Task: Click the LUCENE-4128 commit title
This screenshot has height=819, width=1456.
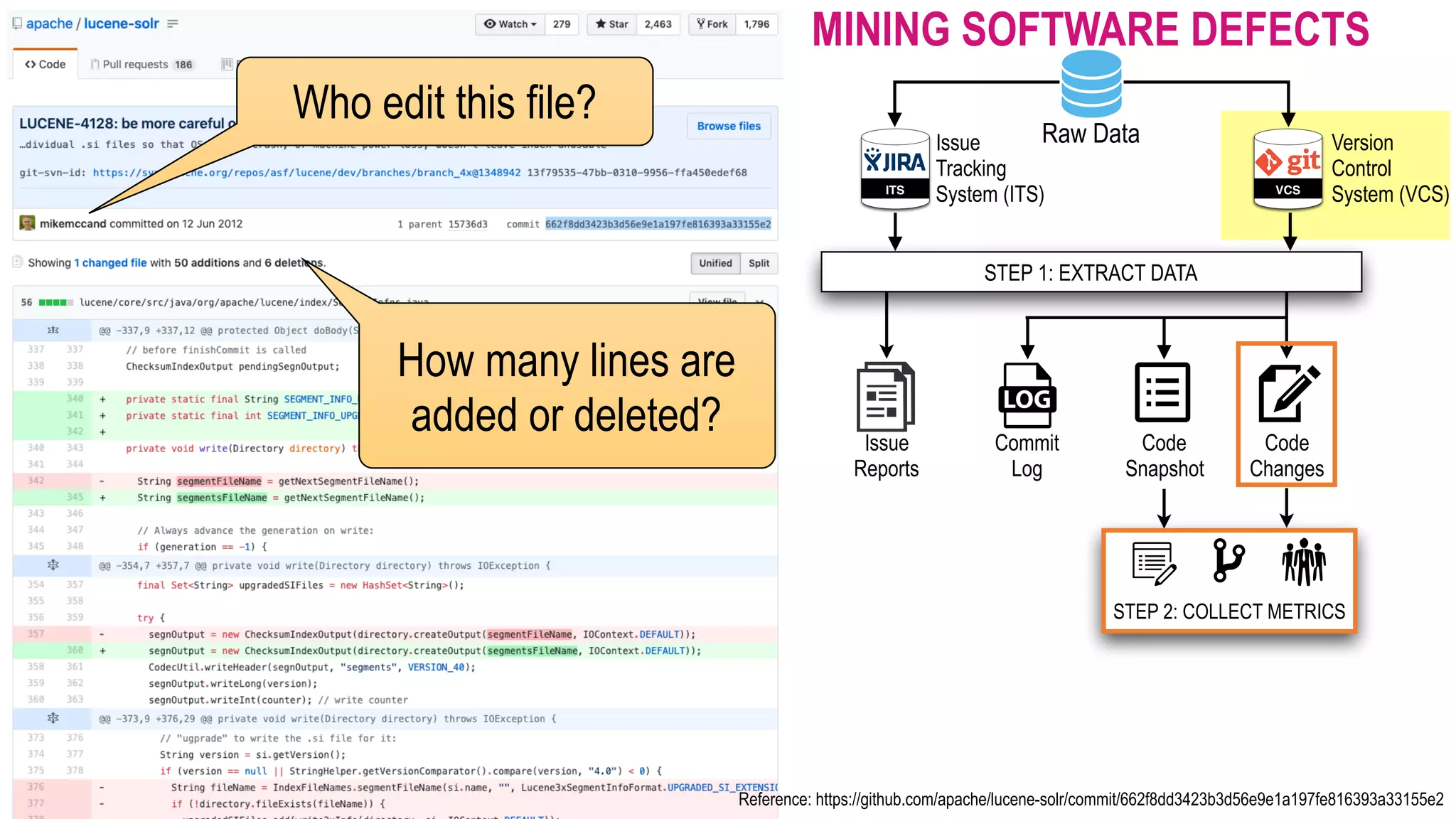Action: pos(128,123)
